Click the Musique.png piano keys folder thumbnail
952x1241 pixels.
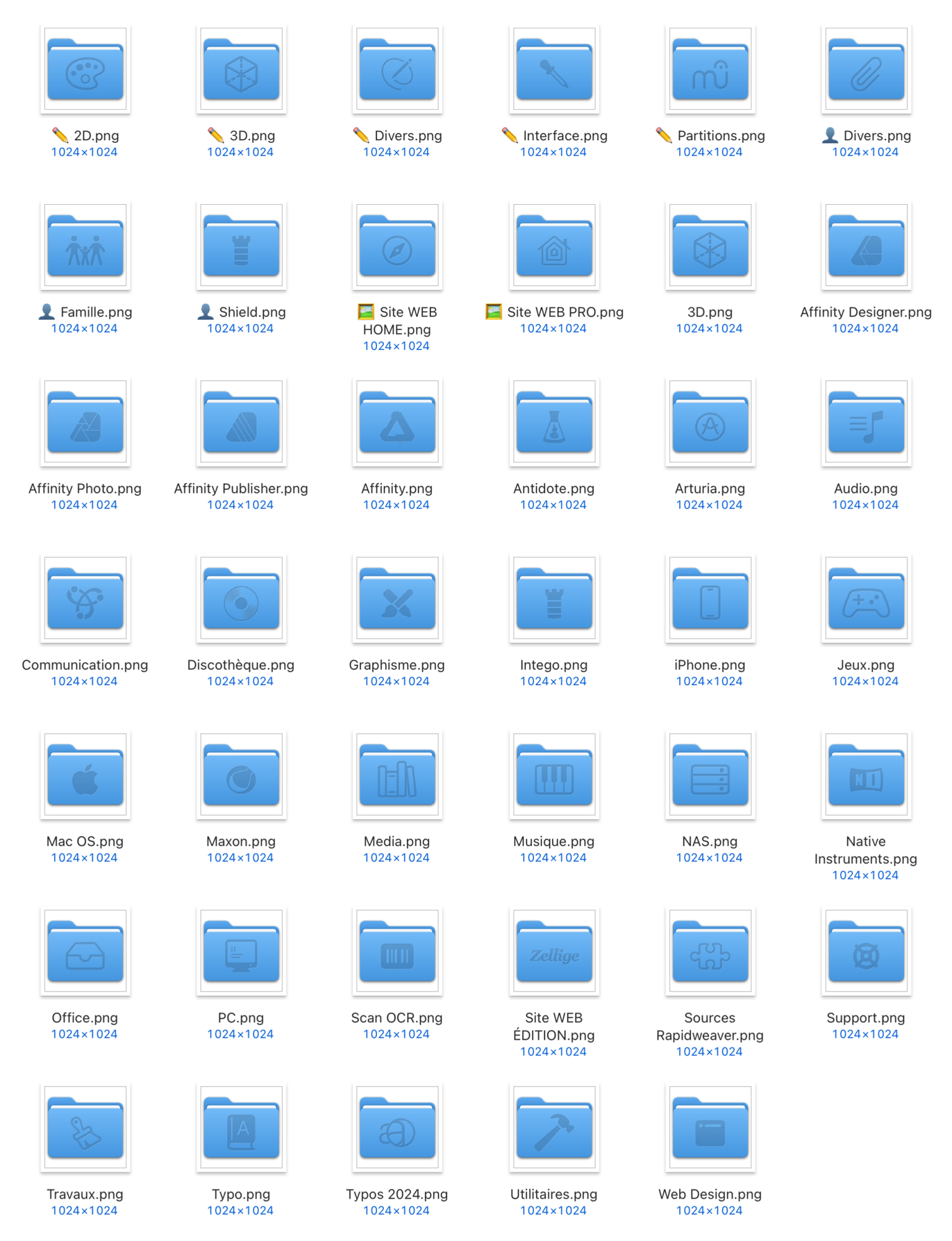coord(554,776)
